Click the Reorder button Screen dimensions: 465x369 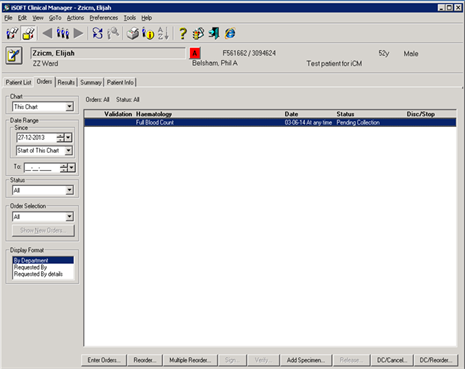click(x=145, y=360)
